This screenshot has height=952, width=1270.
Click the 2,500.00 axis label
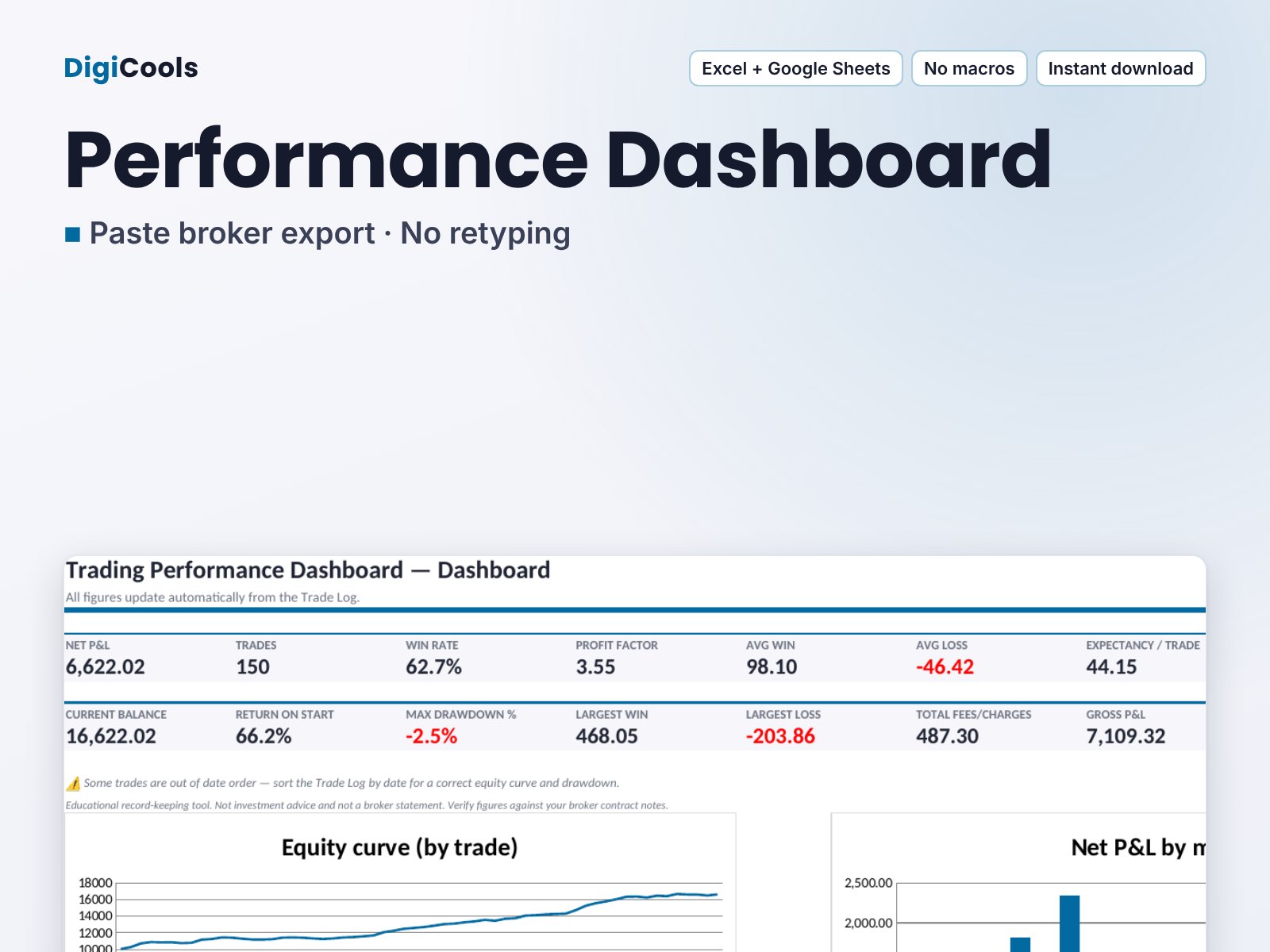pos(868,882)
